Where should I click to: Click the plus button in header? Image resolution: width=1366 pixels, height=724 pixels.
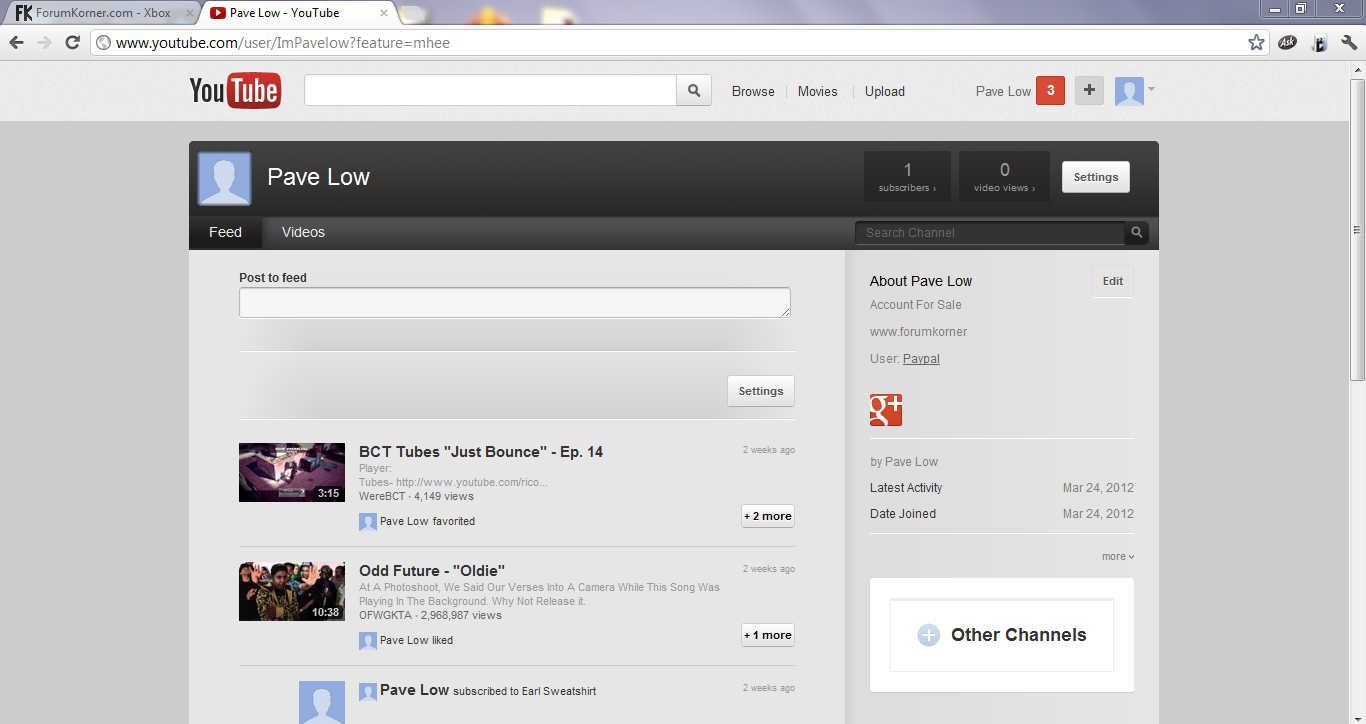(1089, 91)
